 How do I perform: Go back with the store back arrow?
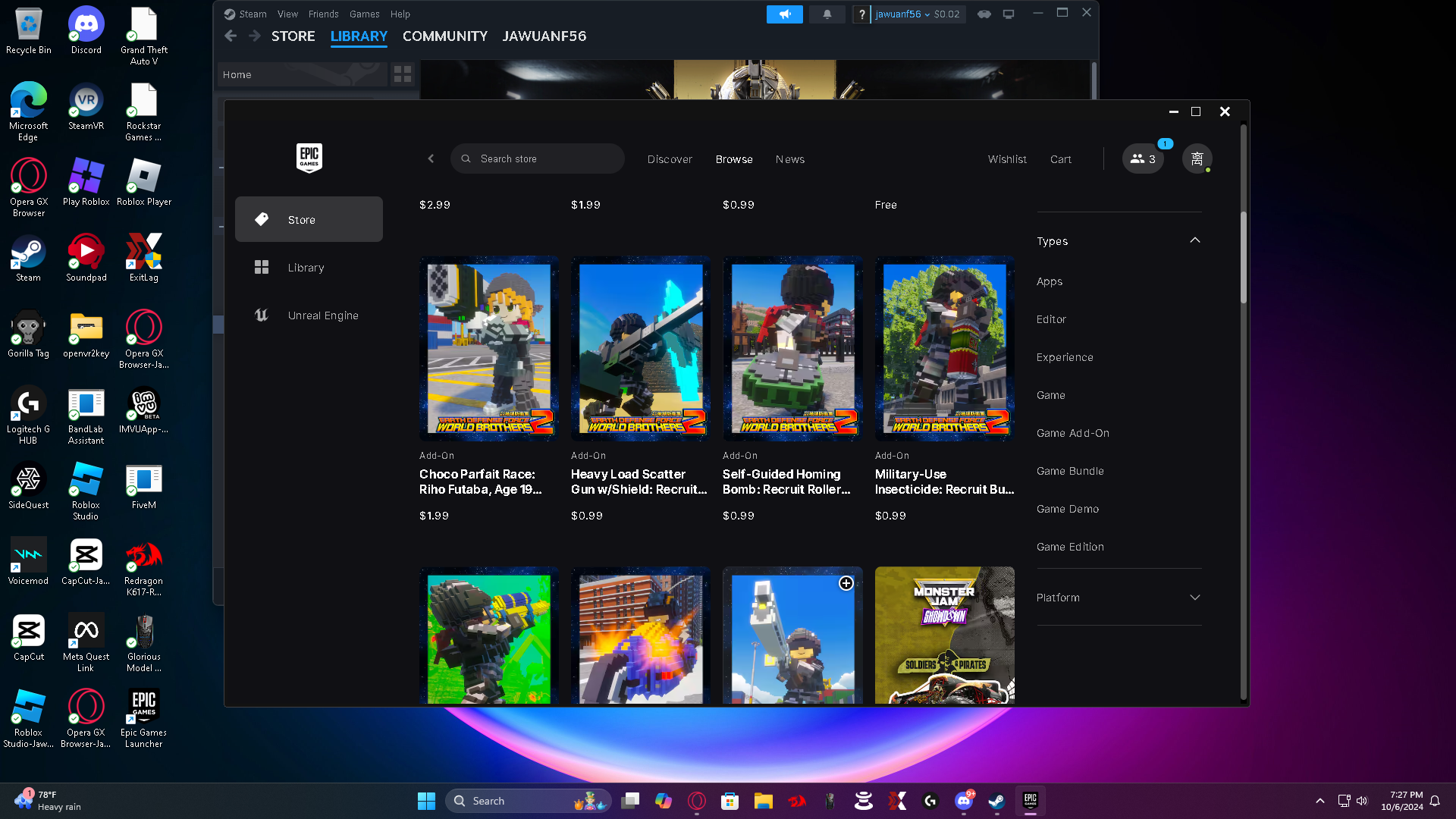(431, 158)
